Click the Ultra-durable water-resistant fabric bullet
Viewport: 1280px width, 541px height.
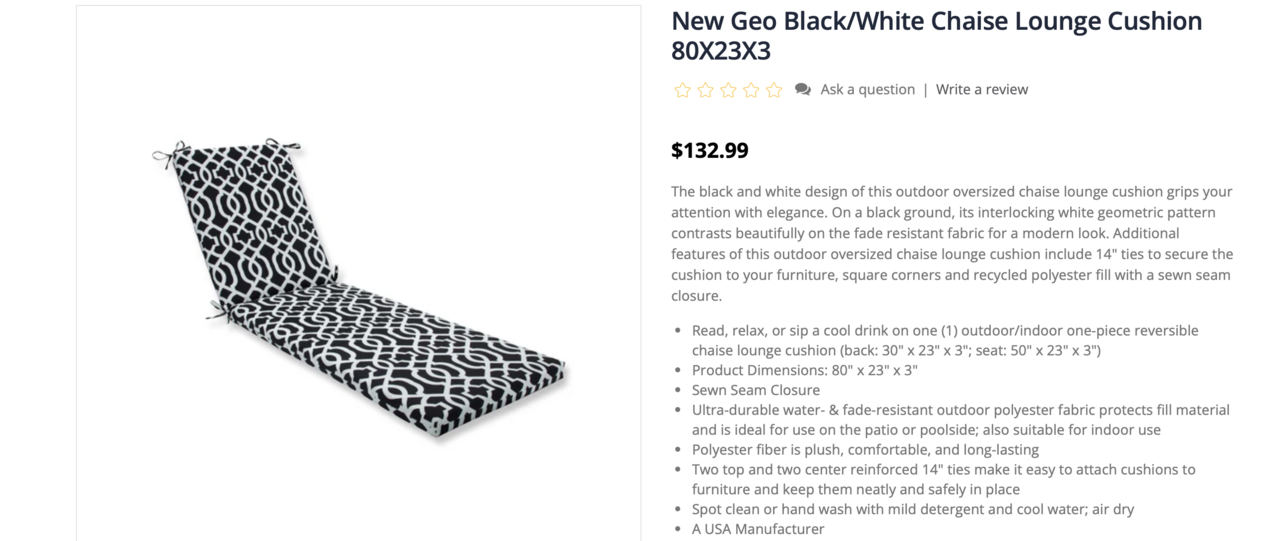point(960,420)
